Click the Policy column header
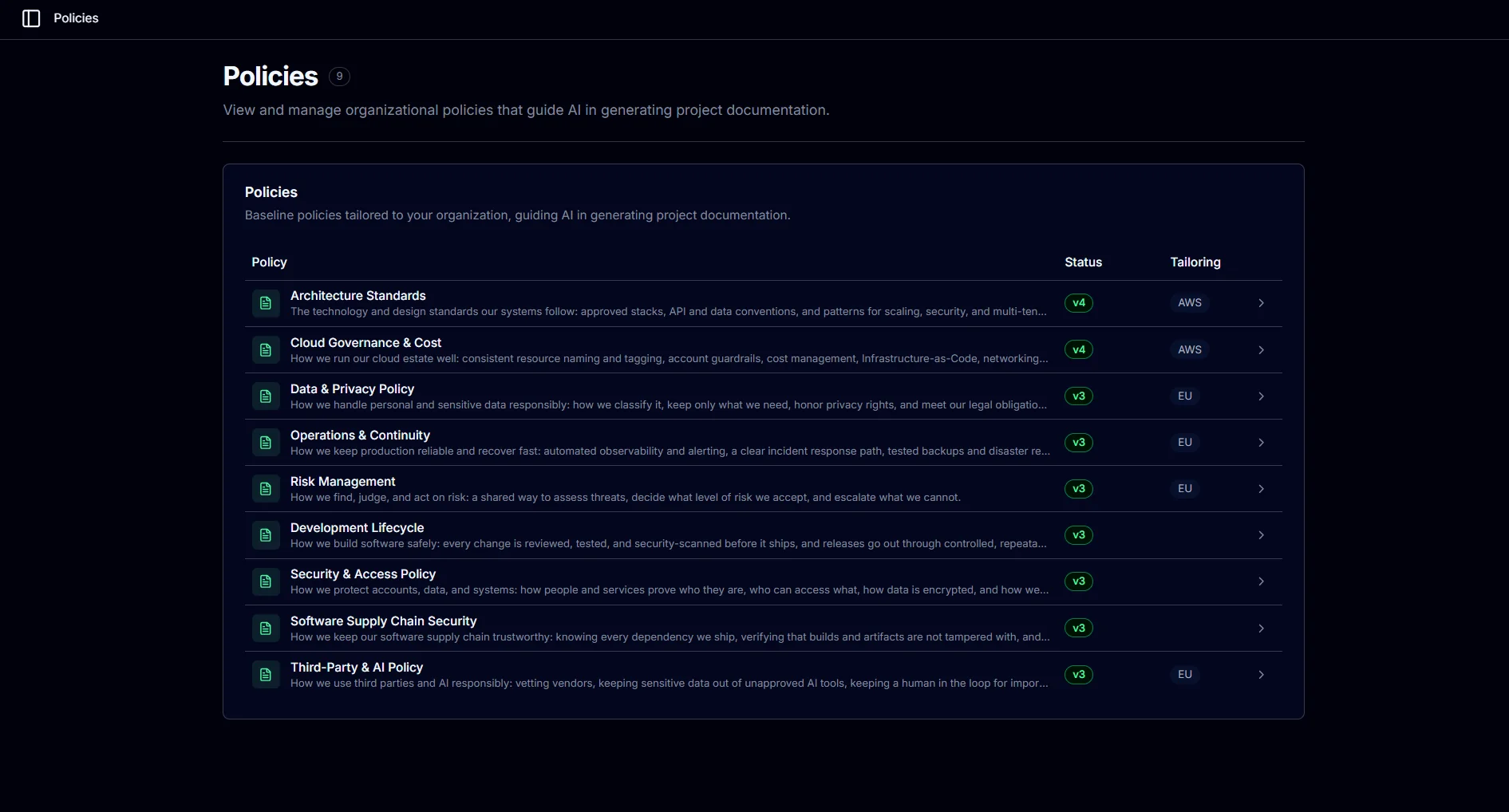1509x812 pixels. (x=269, y=262)
